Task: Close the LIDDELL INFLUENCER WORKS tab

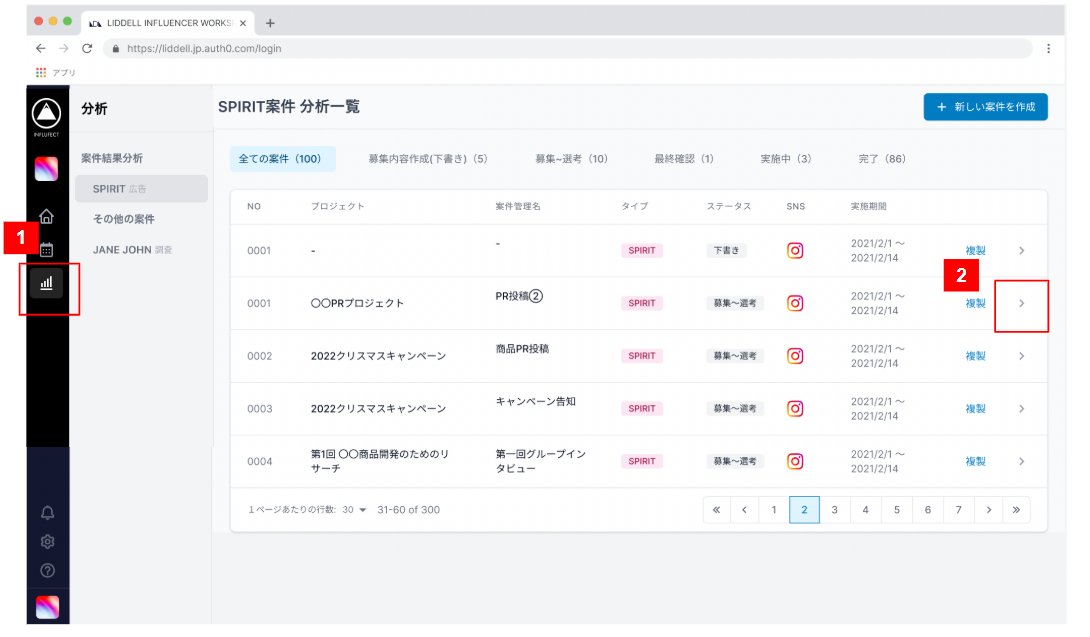Action: pyautogui.click(x=243, y=23)
